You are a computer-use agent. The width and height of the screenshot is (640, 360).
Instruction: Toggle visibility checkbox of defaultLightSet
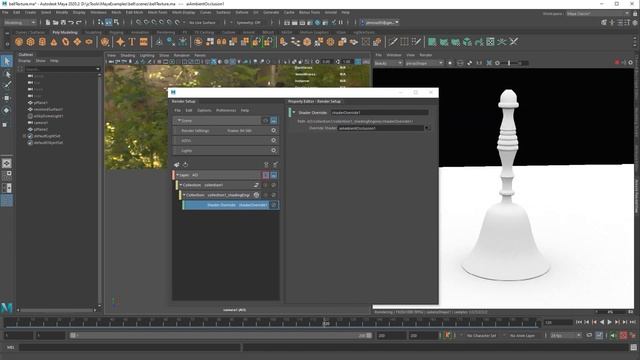[30, 136]
